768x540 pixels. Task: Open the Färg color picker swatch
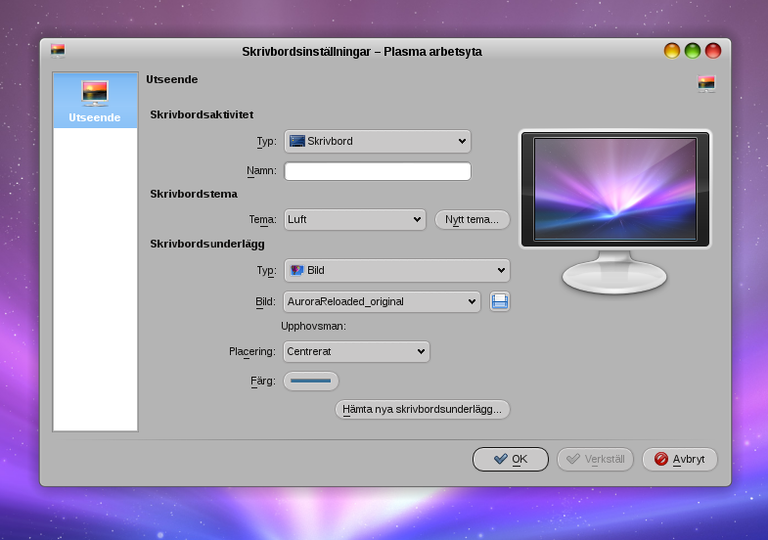(x=311, y=381)
